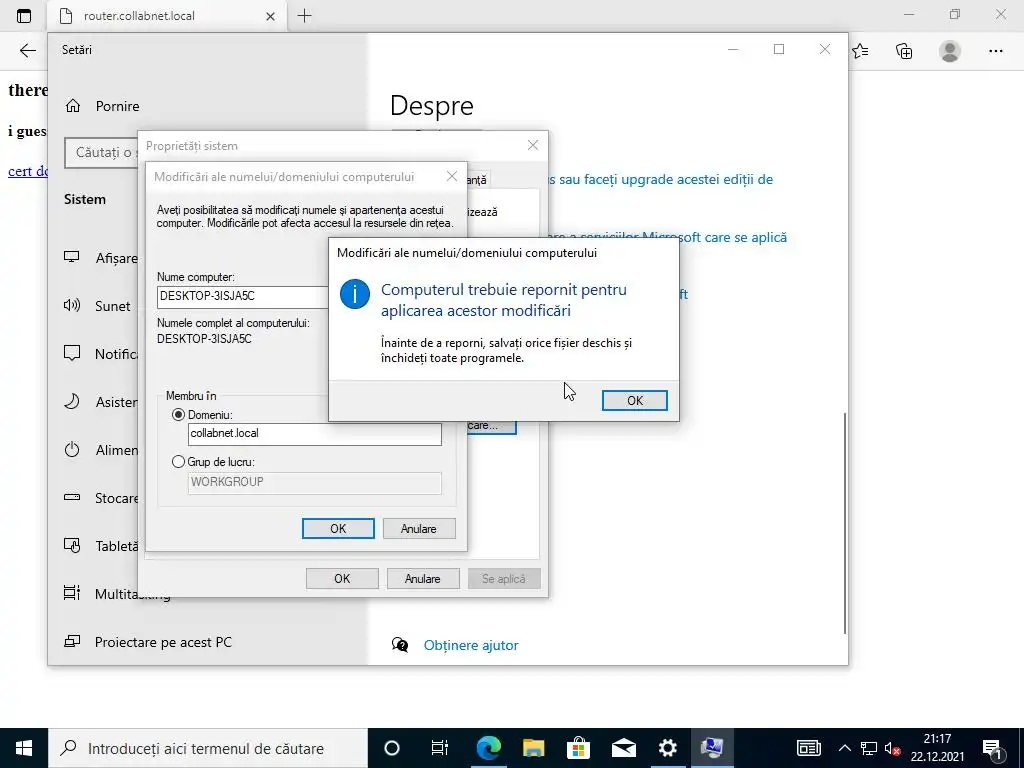Open the power settings icon
The image size is (1024, 768).
(x=72, y=449)
